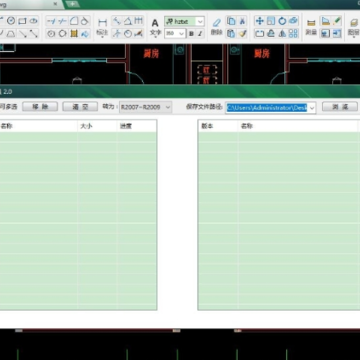Click the 移除 remove button
The height and width of the screenshot is (360, 360).
[x=40, y=107]
